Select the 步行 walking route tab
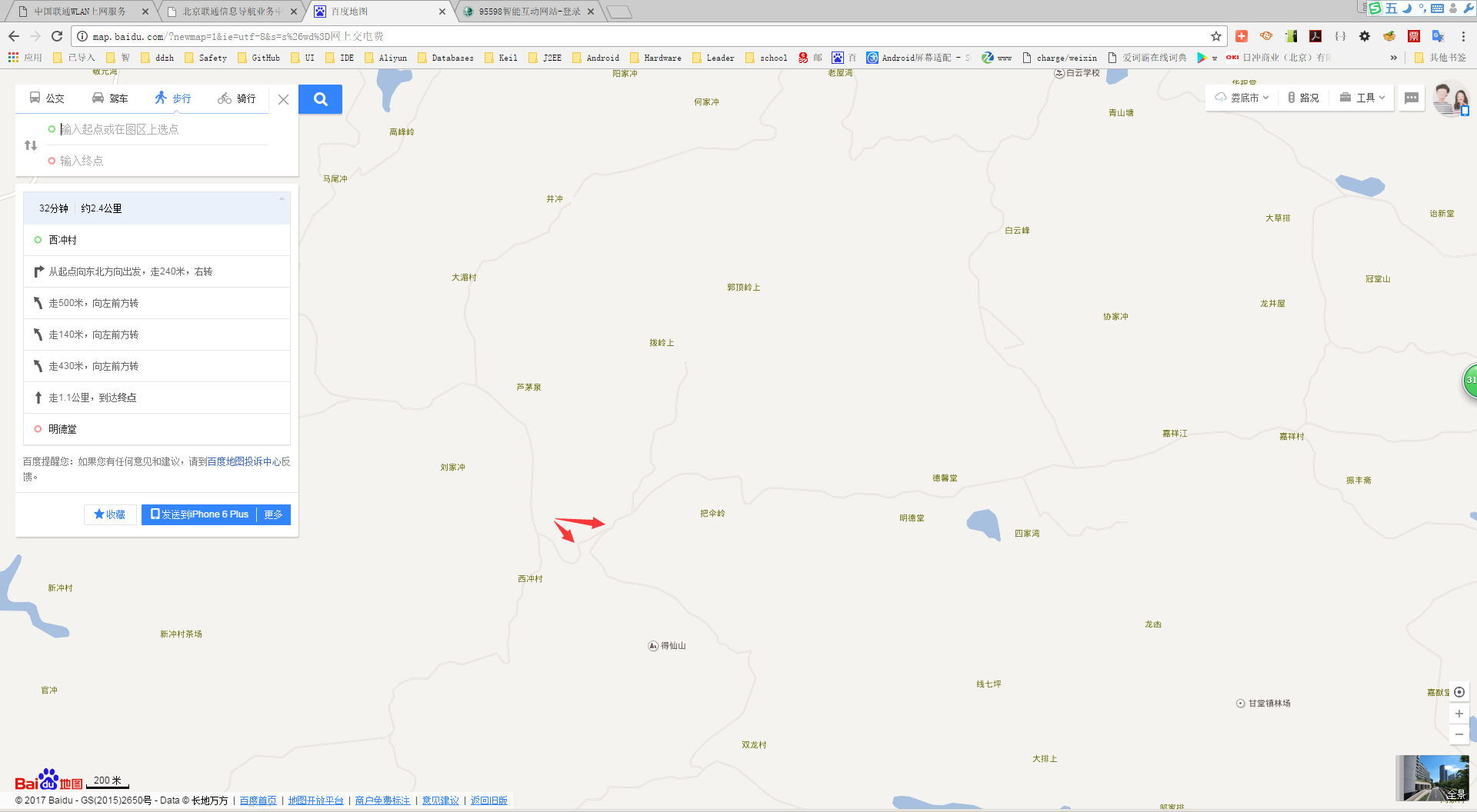 (173, 98)
